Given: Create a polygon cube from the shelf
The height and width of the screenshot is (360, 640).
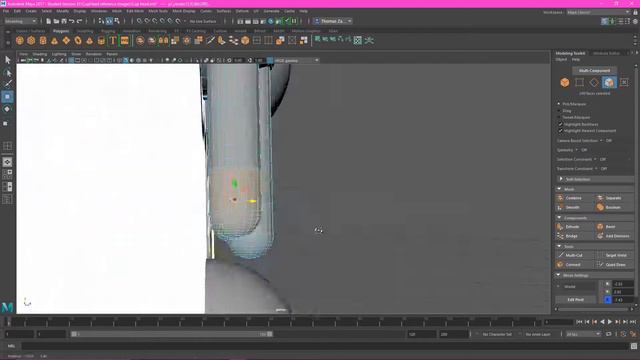Looking at the screenshot, I should pos(31,40).
